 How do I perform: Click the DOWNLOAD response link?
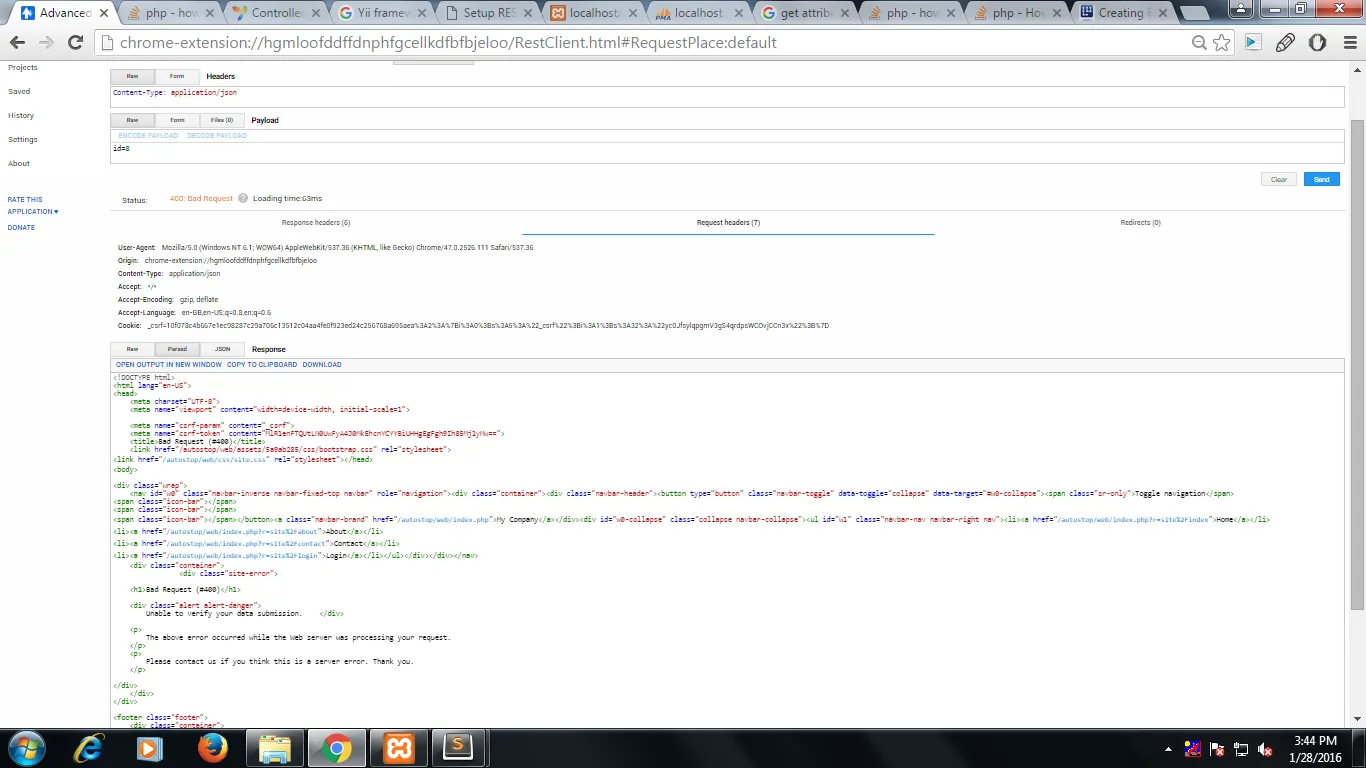click(322, 364)
